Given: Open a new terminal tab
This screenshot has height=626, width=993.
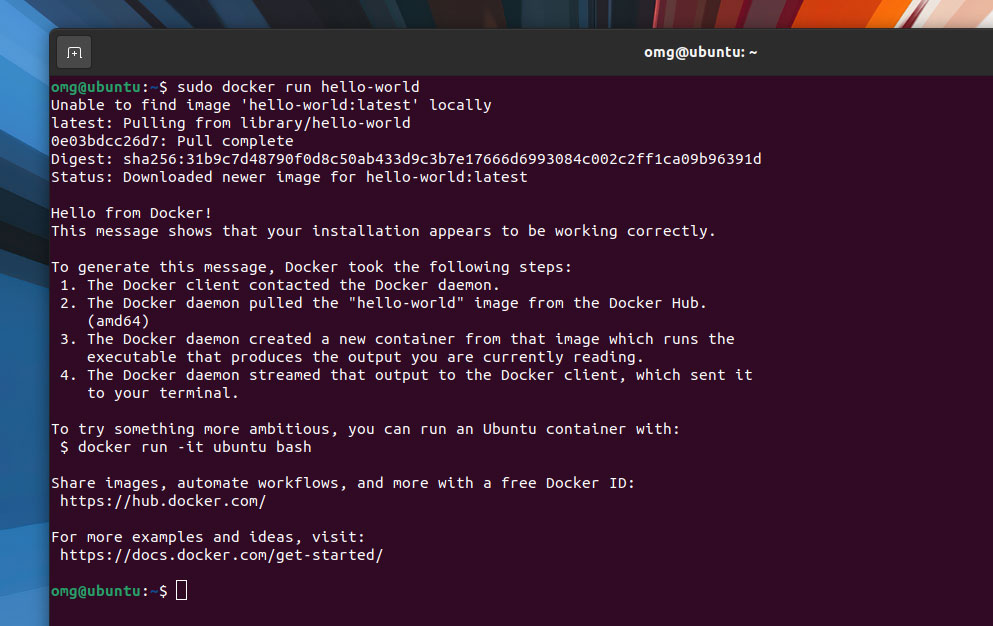Looking at the screenshot, I should (74, 53).
